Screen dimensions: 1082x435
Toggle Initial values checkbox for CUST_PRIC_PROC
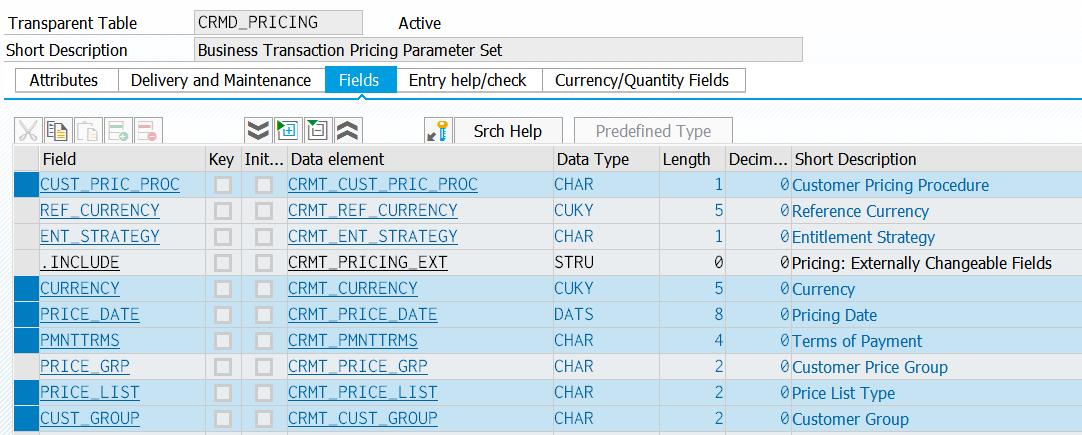pos(264,185)
